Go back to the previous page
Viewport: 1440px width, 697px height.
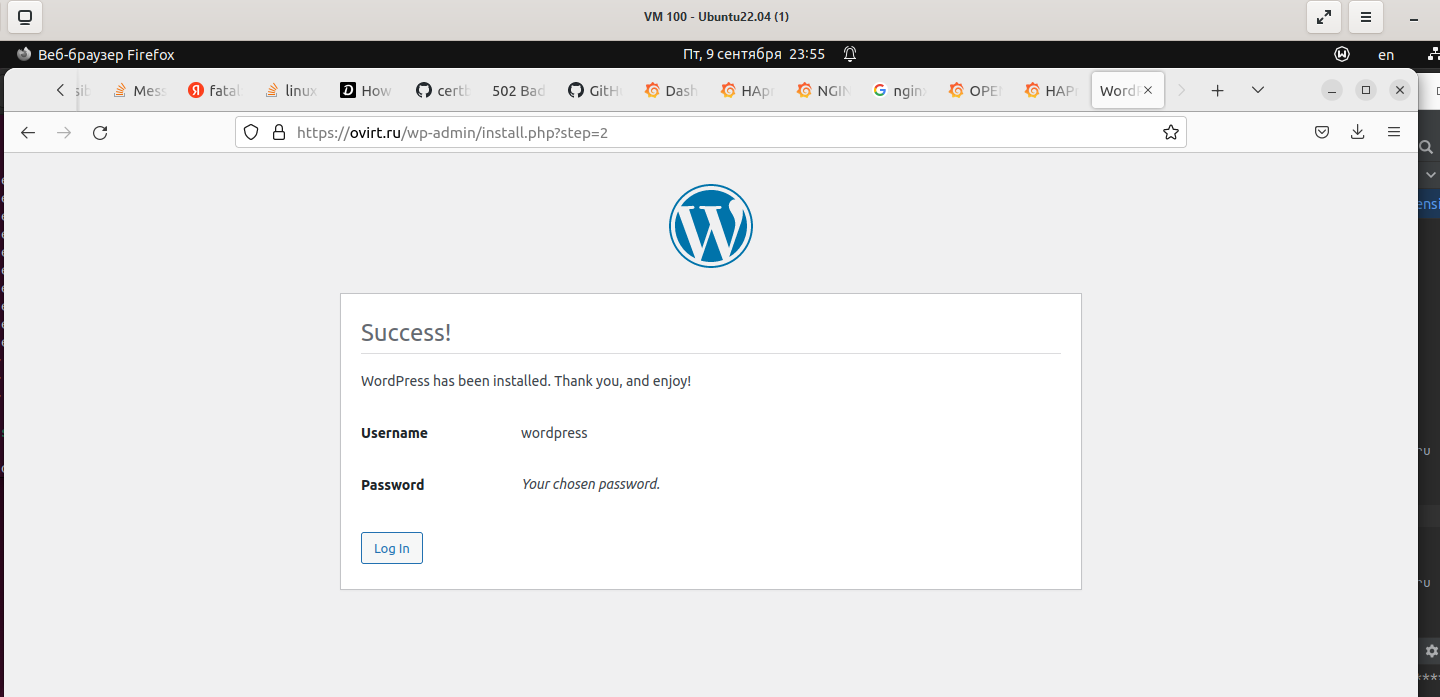pyautogui.click(x=28, y=132)
